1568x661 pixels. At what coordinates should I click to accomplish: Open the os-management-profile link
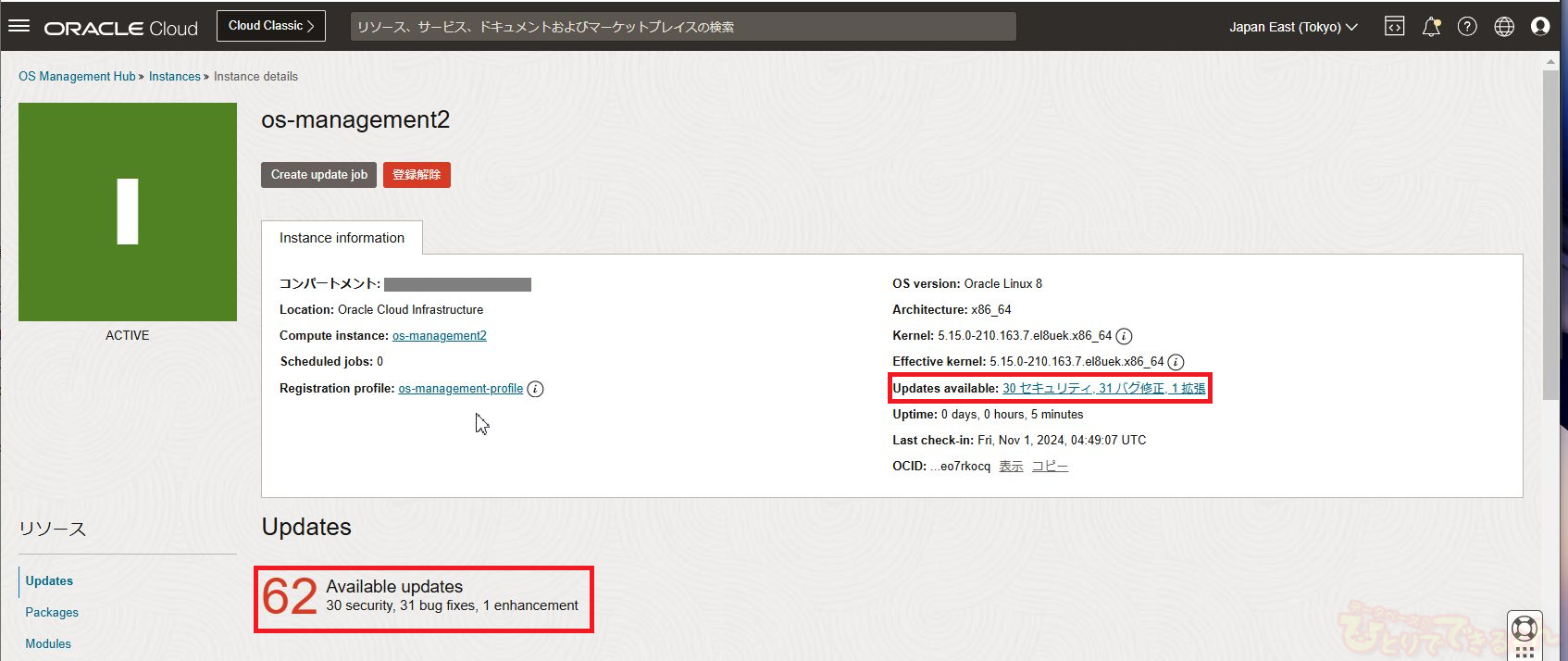click(461, 388)
